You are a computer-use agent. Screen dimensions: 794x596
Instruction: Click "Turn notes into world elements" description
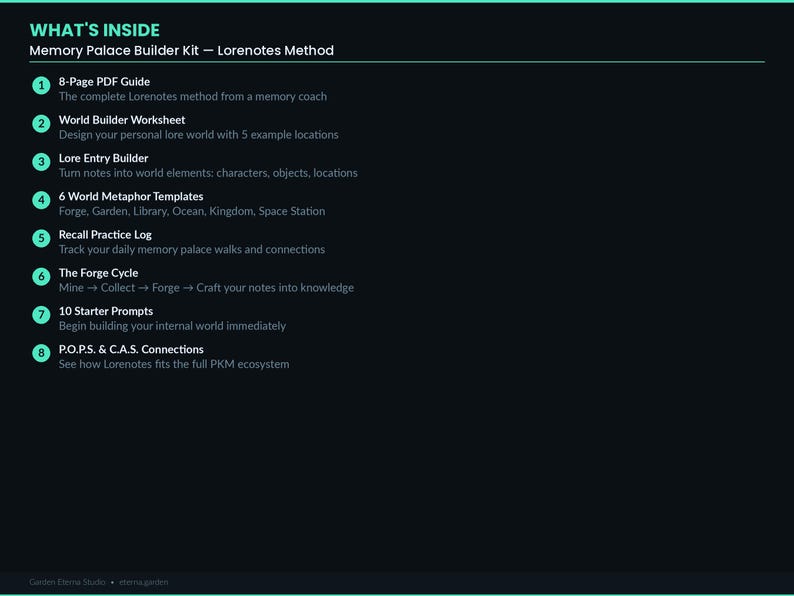click(208, 173)
